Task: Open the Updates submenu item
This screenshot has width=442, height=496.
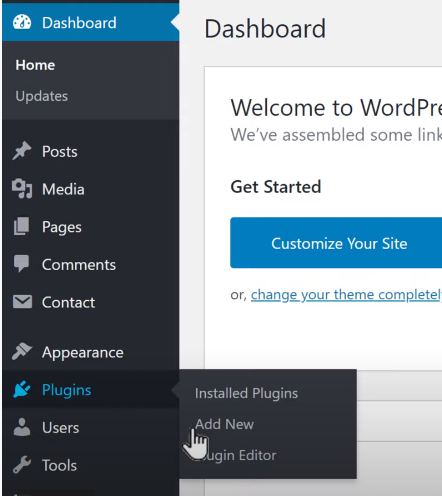Action: pyautogui.click(x=42, y=96)
